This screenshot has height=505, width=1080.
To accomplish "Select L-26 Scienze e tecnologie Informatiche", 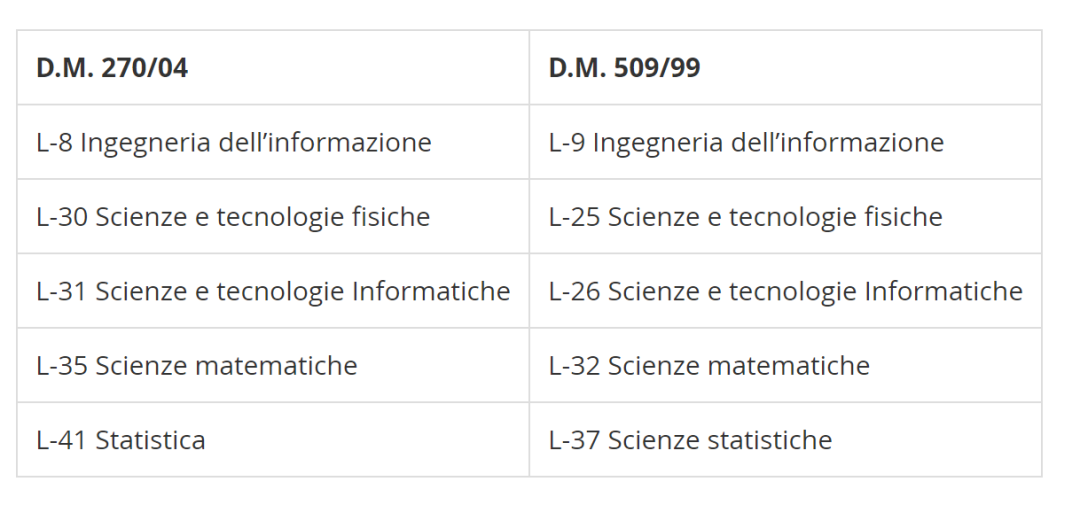I will (x=785, y=291).
